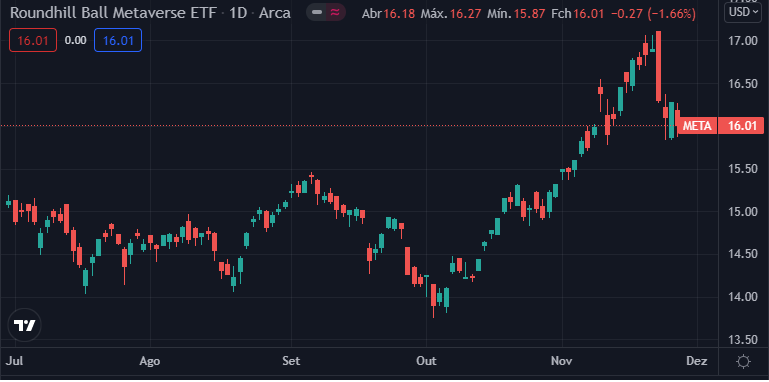Click the 13.50 price scale label
769x382 pixels.
743,339
